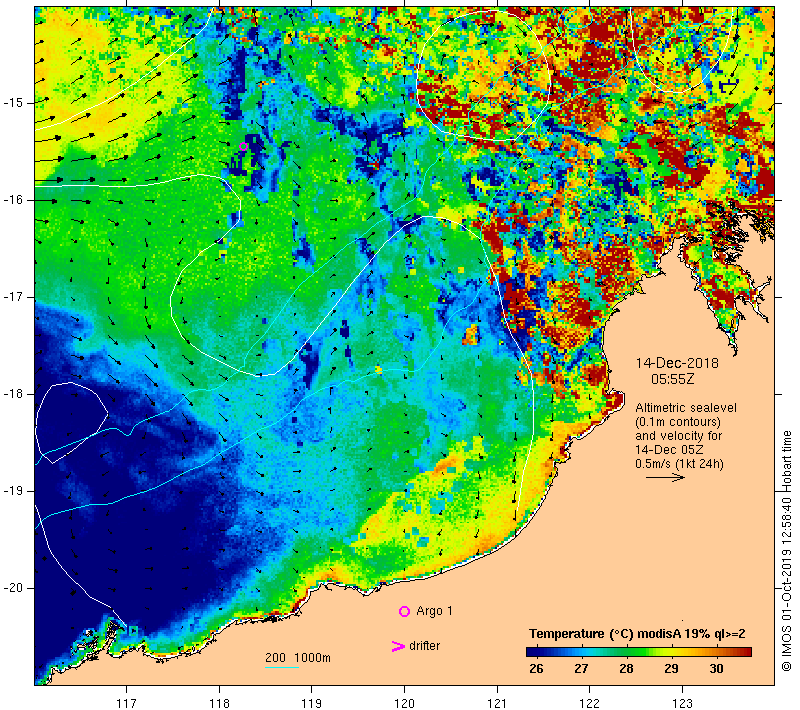Click the latitude axis label '-17'
Viewport: 800px width, 710px height.
tap(13, 296)
